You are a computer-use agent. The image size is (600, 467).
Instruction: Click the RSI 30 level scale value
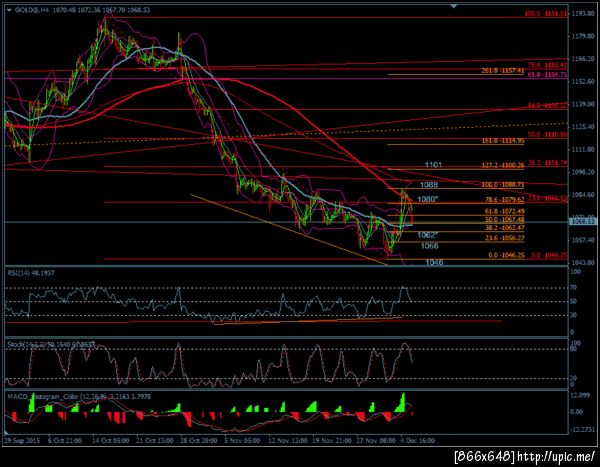[573, 315]
